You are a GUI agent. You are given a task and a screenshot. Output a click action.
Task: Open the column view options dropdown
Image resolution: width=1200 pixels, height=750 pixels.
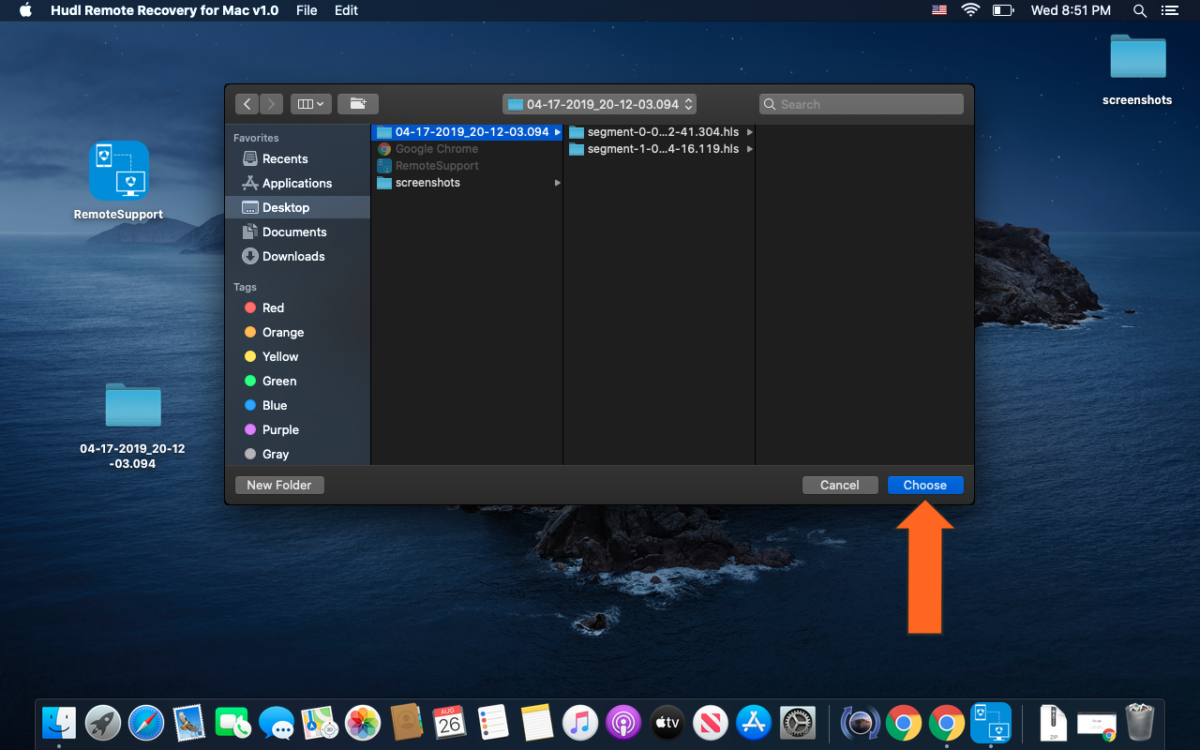point(310,103)
